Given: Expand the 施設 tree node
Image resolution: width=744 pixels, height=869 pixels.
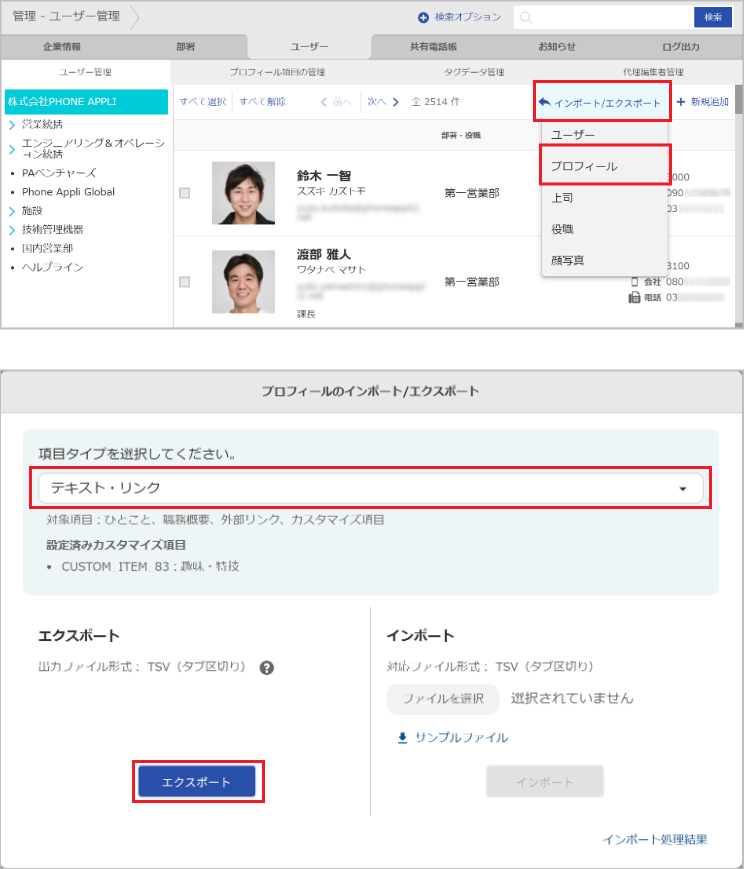Looking at the screenshot, I should pos(12,211).
